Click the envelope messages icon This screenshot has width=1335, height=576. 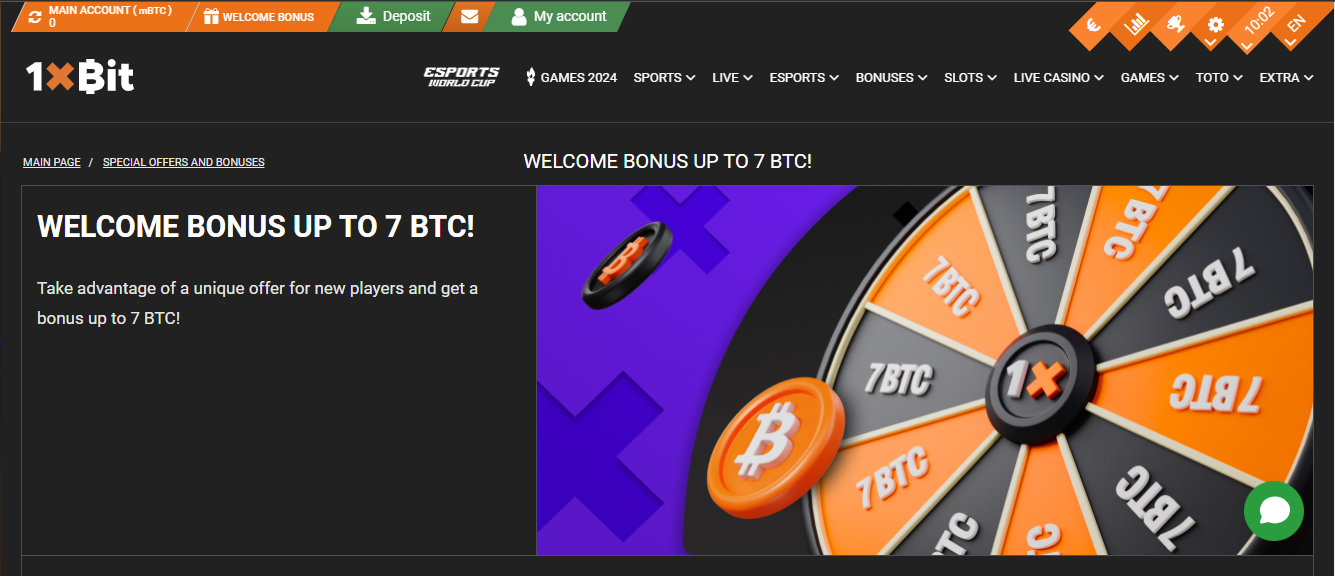tap(469, 17)
